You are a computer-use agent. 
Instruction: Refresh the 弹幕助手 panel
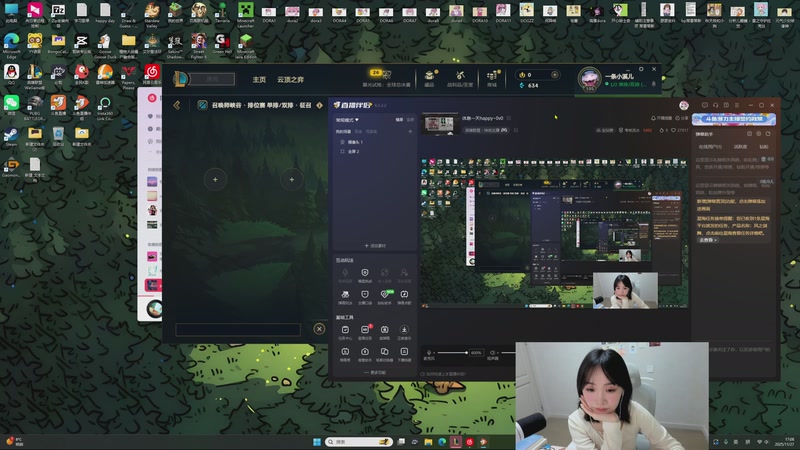pos(768,134)
